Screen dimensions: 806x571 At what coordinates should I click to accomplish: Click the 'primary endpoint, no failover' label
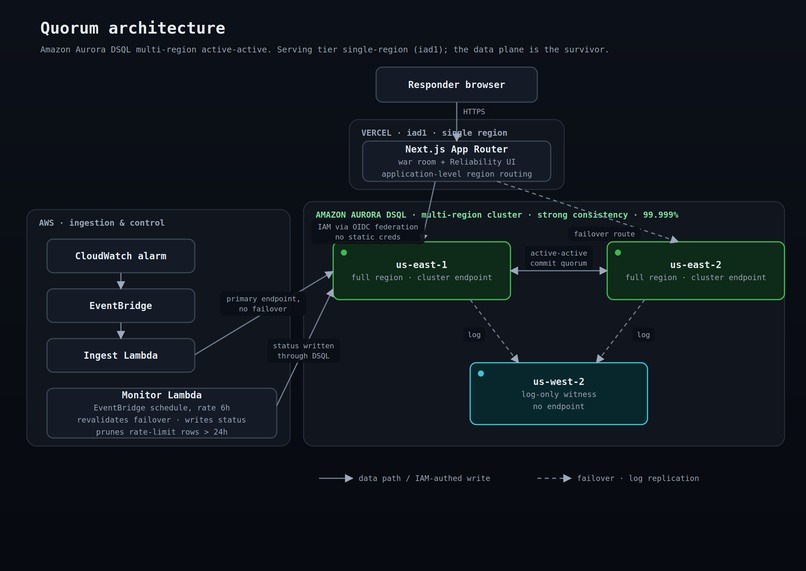tap(263, 304)
